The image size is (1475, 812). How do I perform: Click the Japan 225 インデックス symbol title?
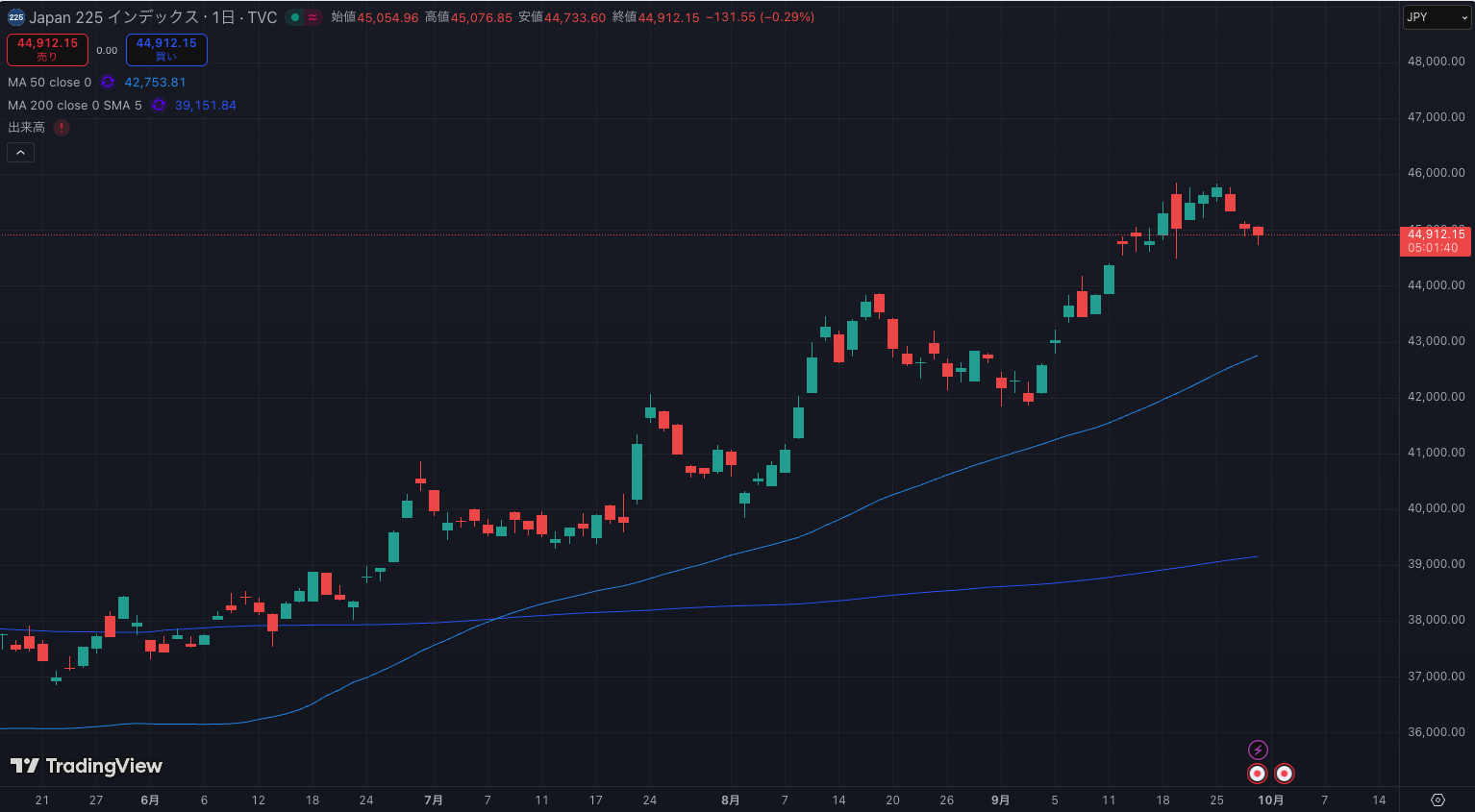[x=152, y=17]
